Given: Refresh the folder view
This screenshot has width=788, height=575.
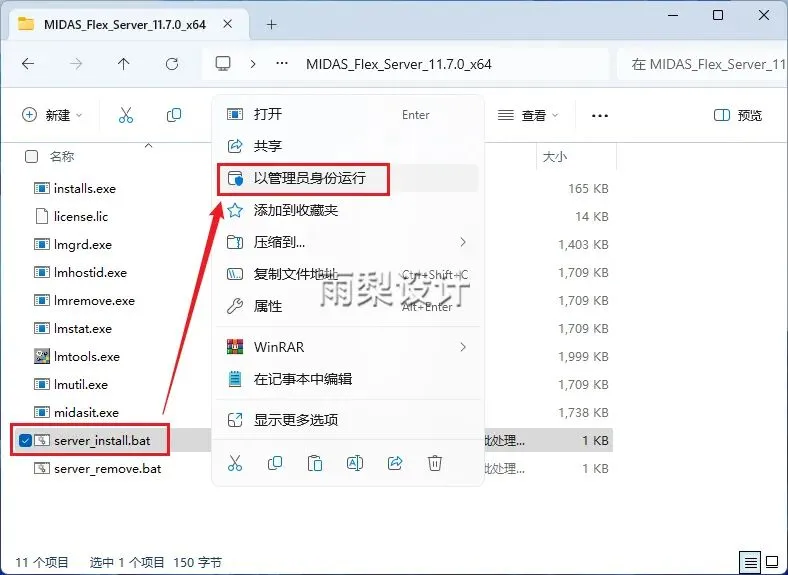Looking at the screenshot, I should click(x=172, y=64).
